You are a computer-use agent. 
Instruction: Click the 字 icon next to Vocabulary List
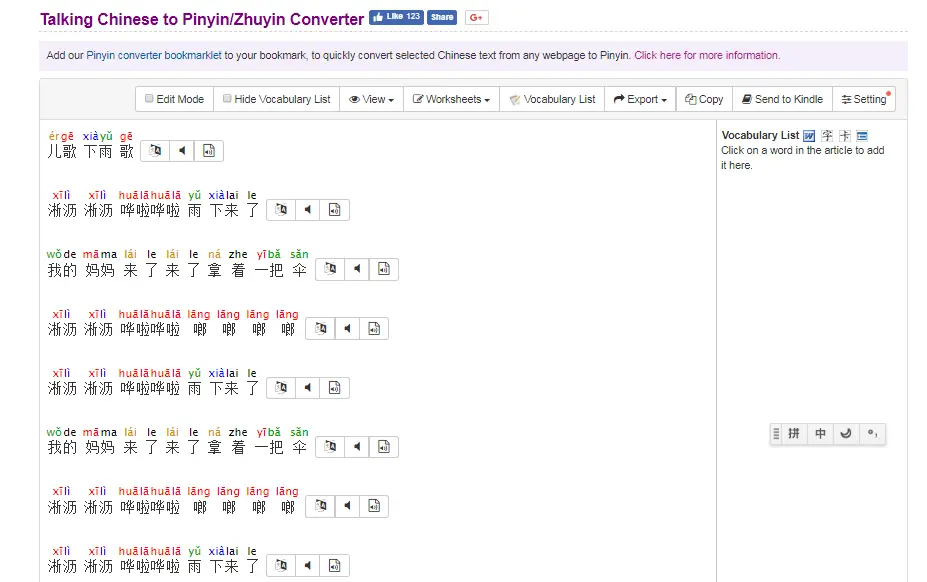(827, 136)
